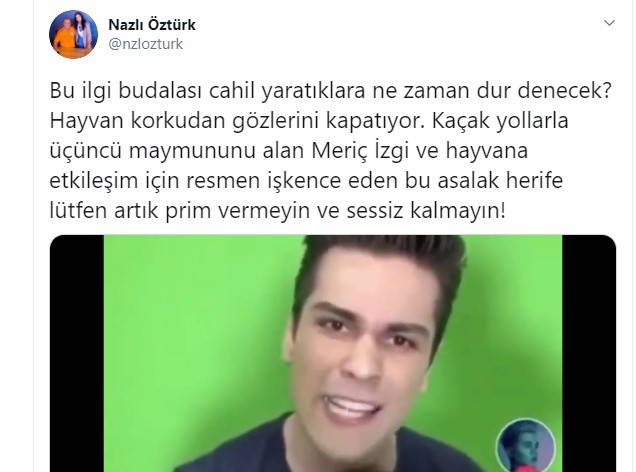Click the last tweet line ending "sessiz kalmayın!"

(x=278, y=211)
